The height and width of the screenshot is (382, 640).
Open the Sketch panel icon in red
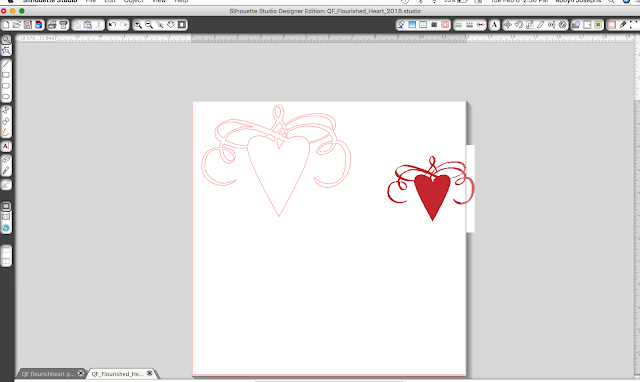pos(445,25)
